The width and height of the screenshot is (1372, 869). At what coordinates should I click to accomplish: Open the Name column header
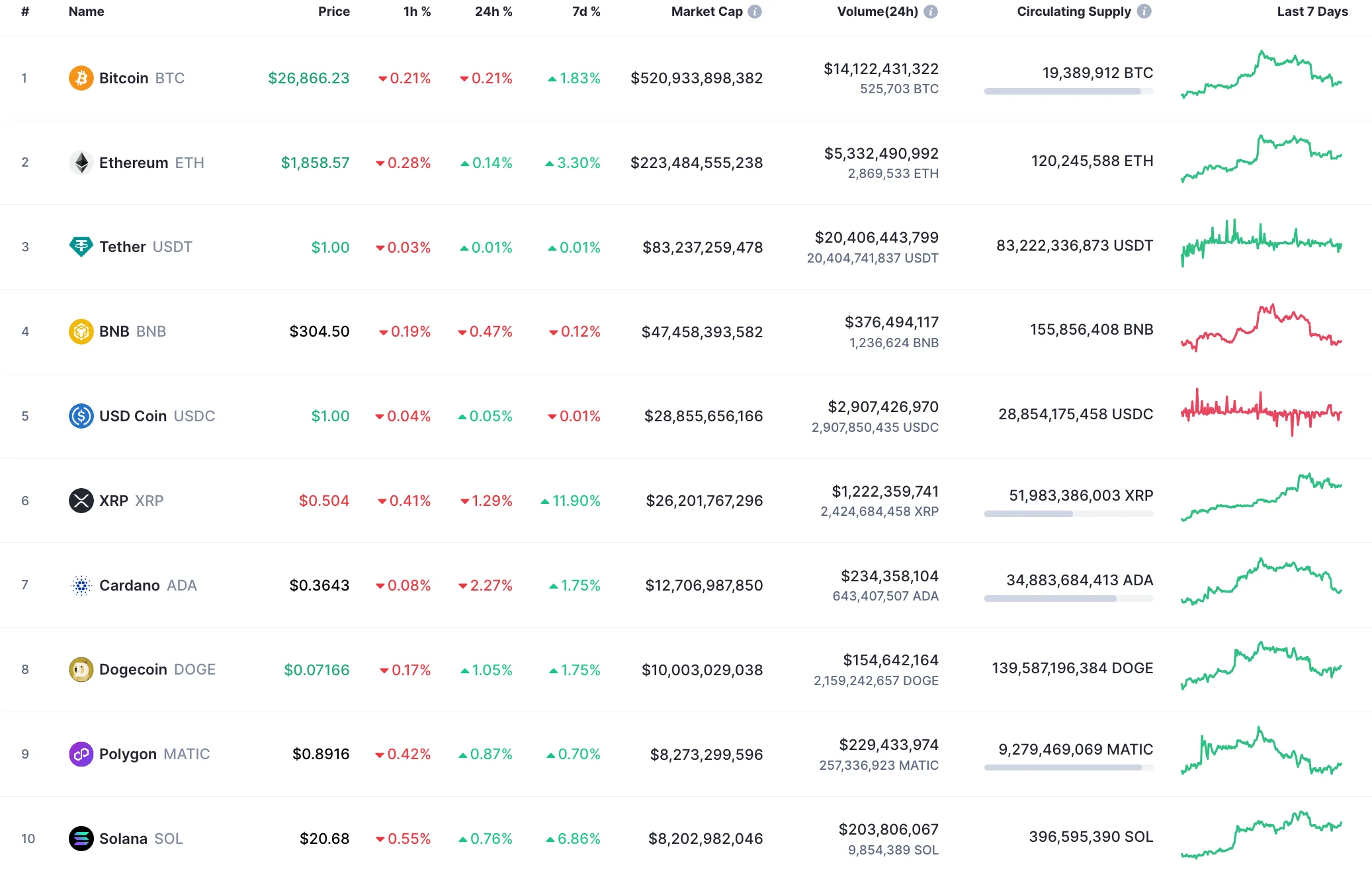pos(85,11)
